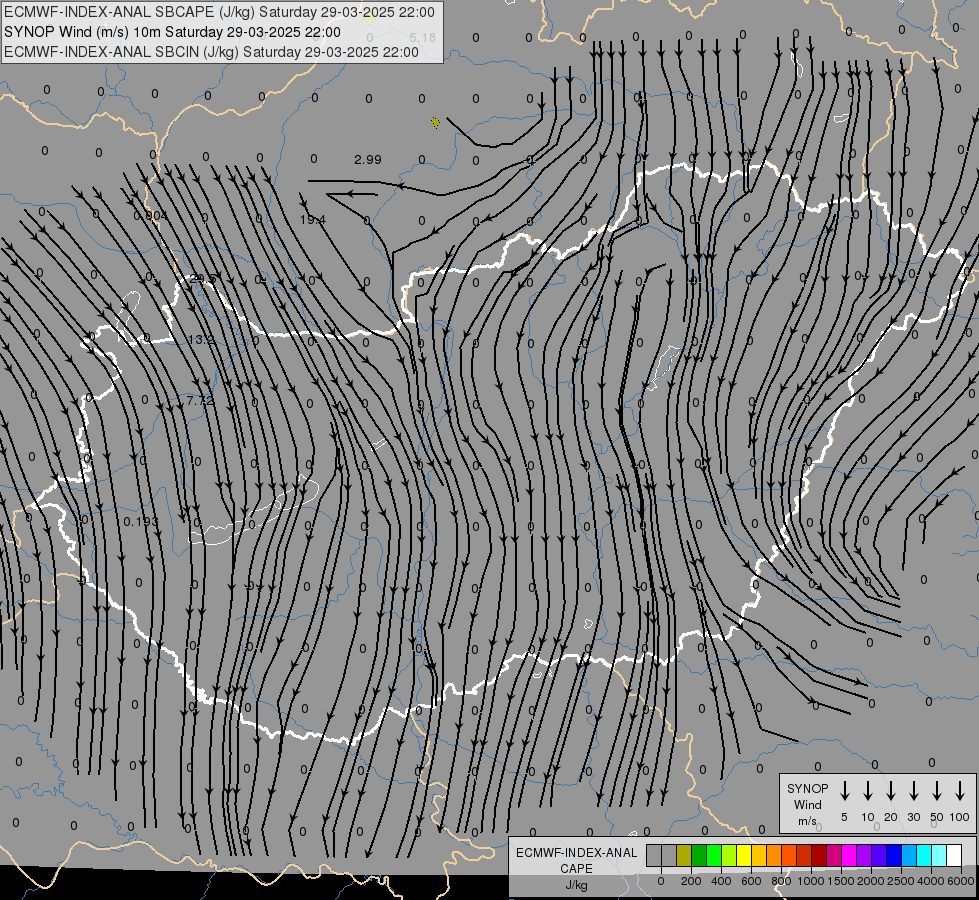The width and height of the screenshot is (979, 900).
Task: Select the pure yellow 600 J/kg swatch
Action: click(744, 855)
